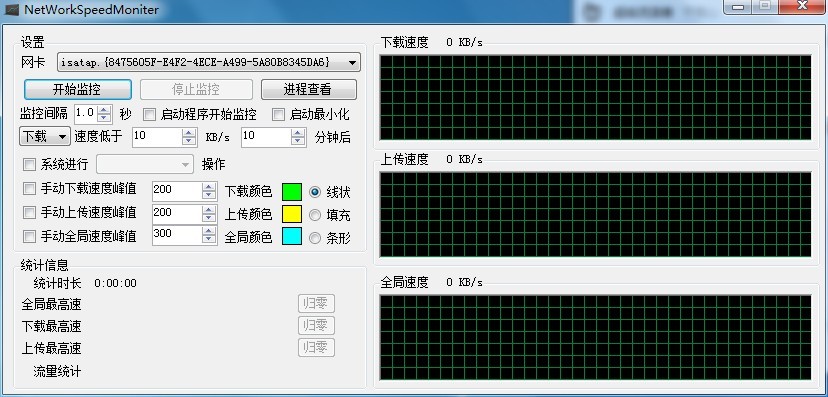Pick the green 下载颜色 swatch
The height and width of the screenshot is (397, 828).
pos(292,192)
